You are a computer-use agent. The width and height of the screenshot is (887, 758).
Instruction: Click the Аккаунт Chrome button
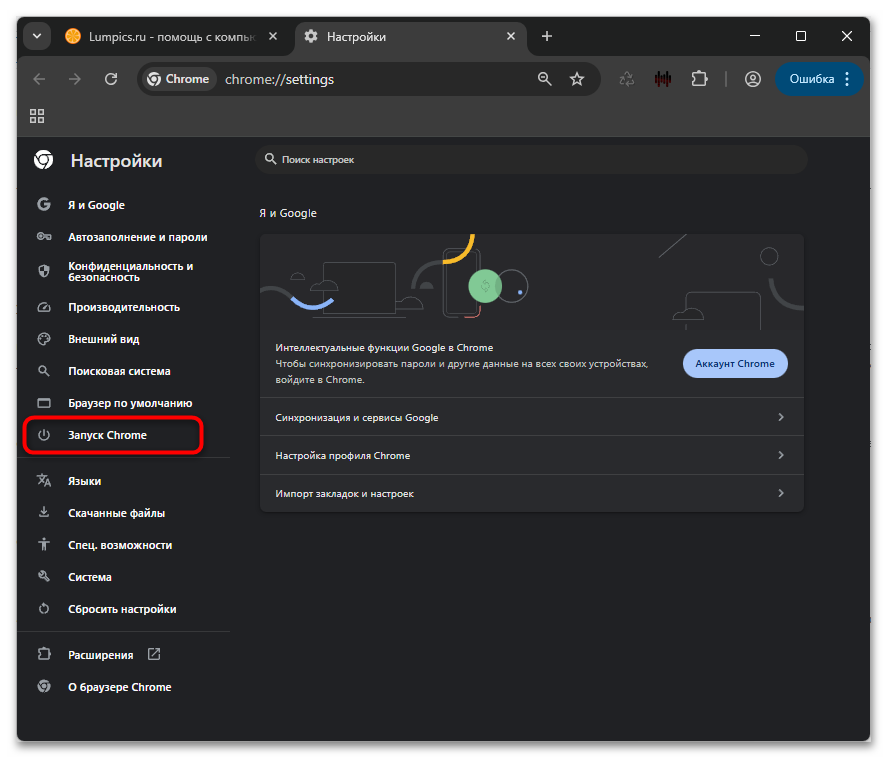point(735,364)
